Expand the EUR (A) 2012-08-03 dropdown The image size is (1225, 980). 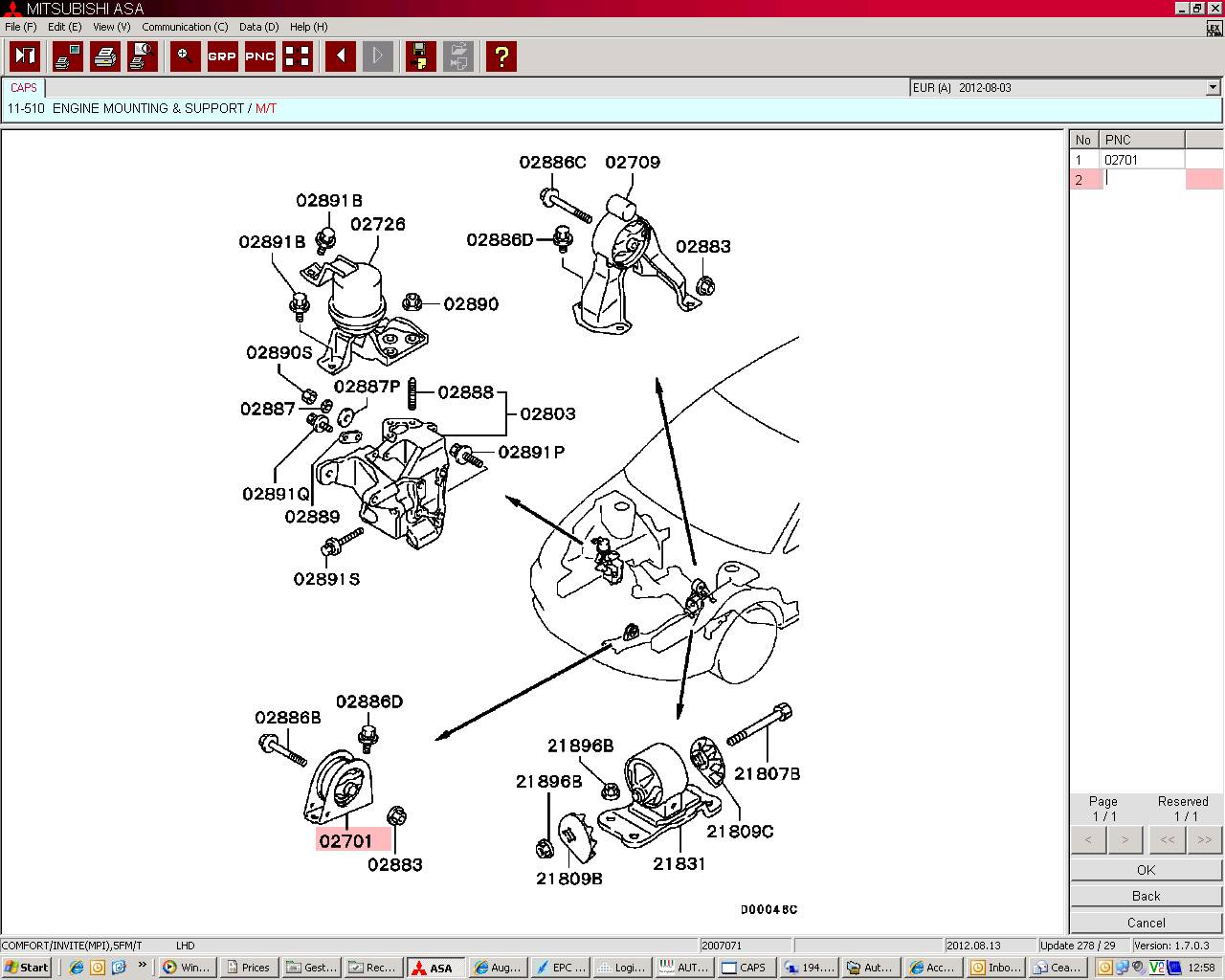(x=1213, y=87)
